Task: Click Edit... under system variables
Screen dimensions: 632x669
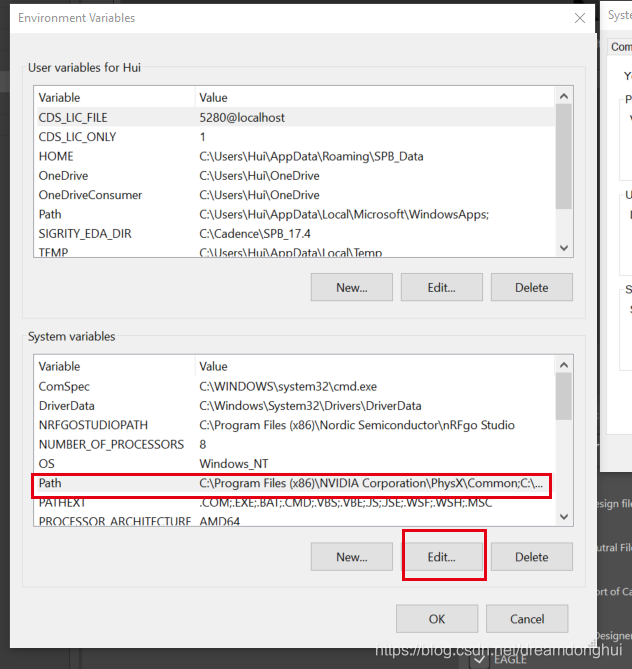Action: coord(442,557)
